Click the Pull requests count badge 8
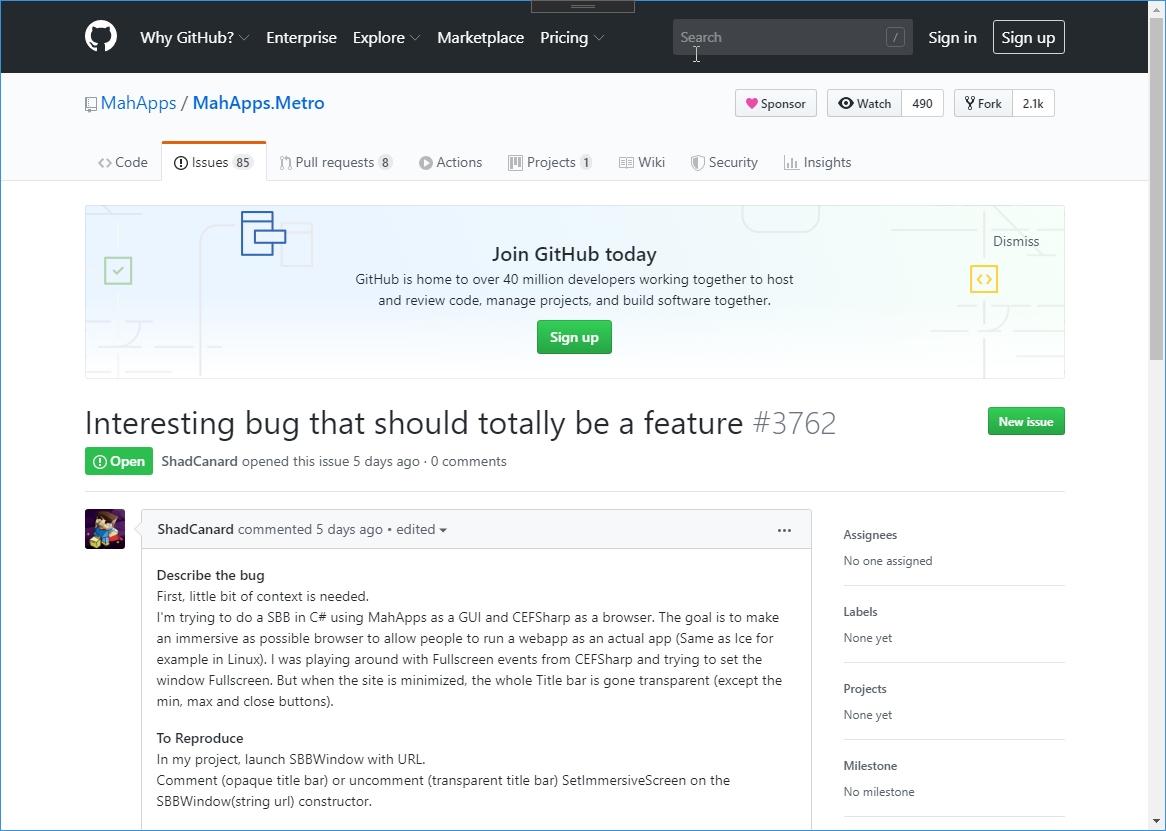The image size is (1166, 831). click(x=385, y=162)
